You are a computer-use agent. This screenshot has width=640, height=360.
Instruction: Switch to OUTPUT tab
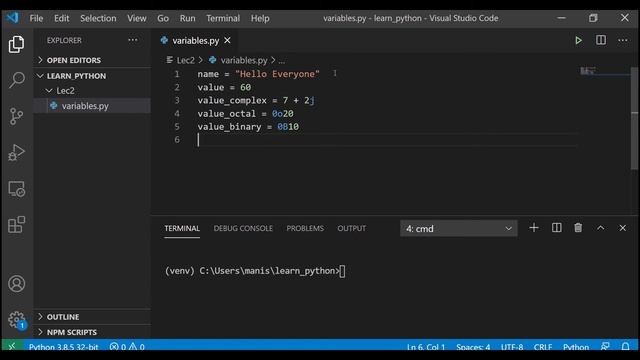(351, 229)
